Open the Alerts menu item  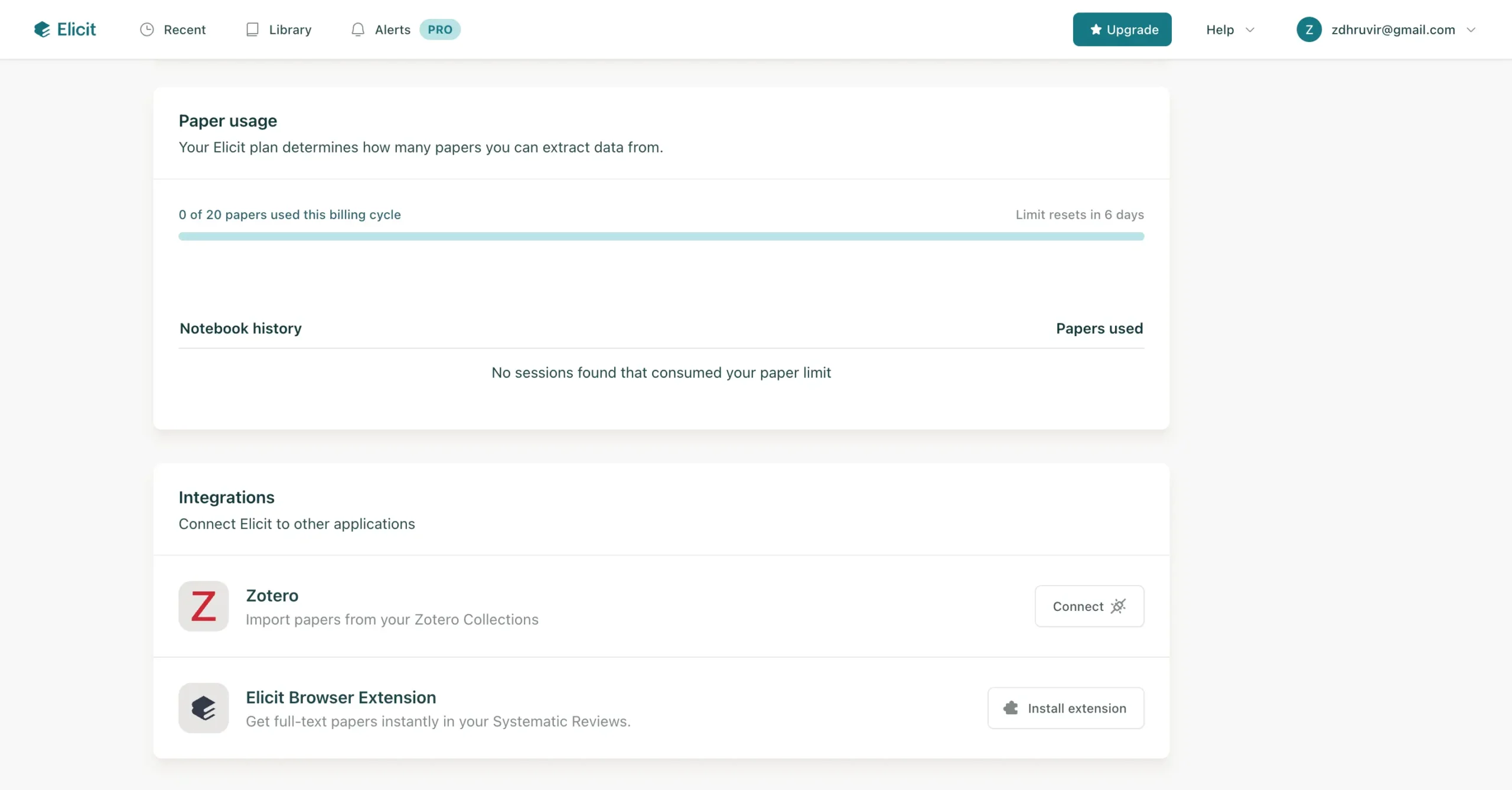[381, 30]
